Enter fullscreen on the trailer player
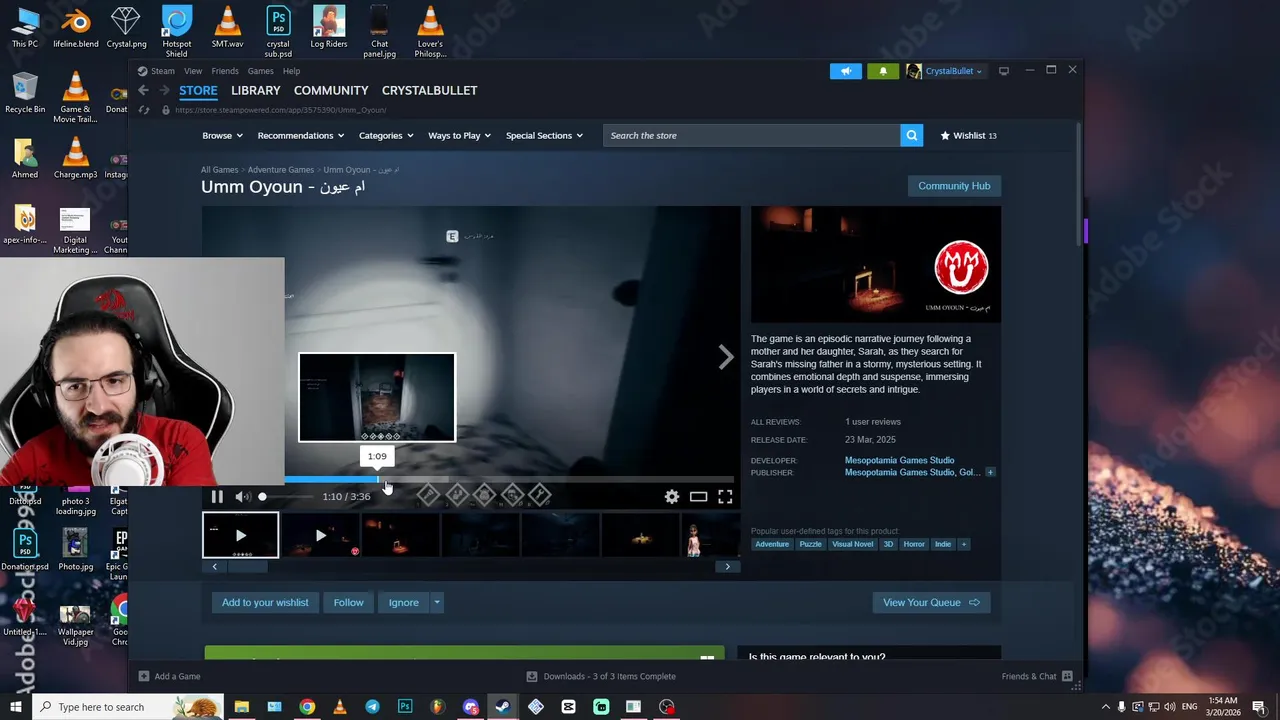The image size is (1280, 720). 725,497
